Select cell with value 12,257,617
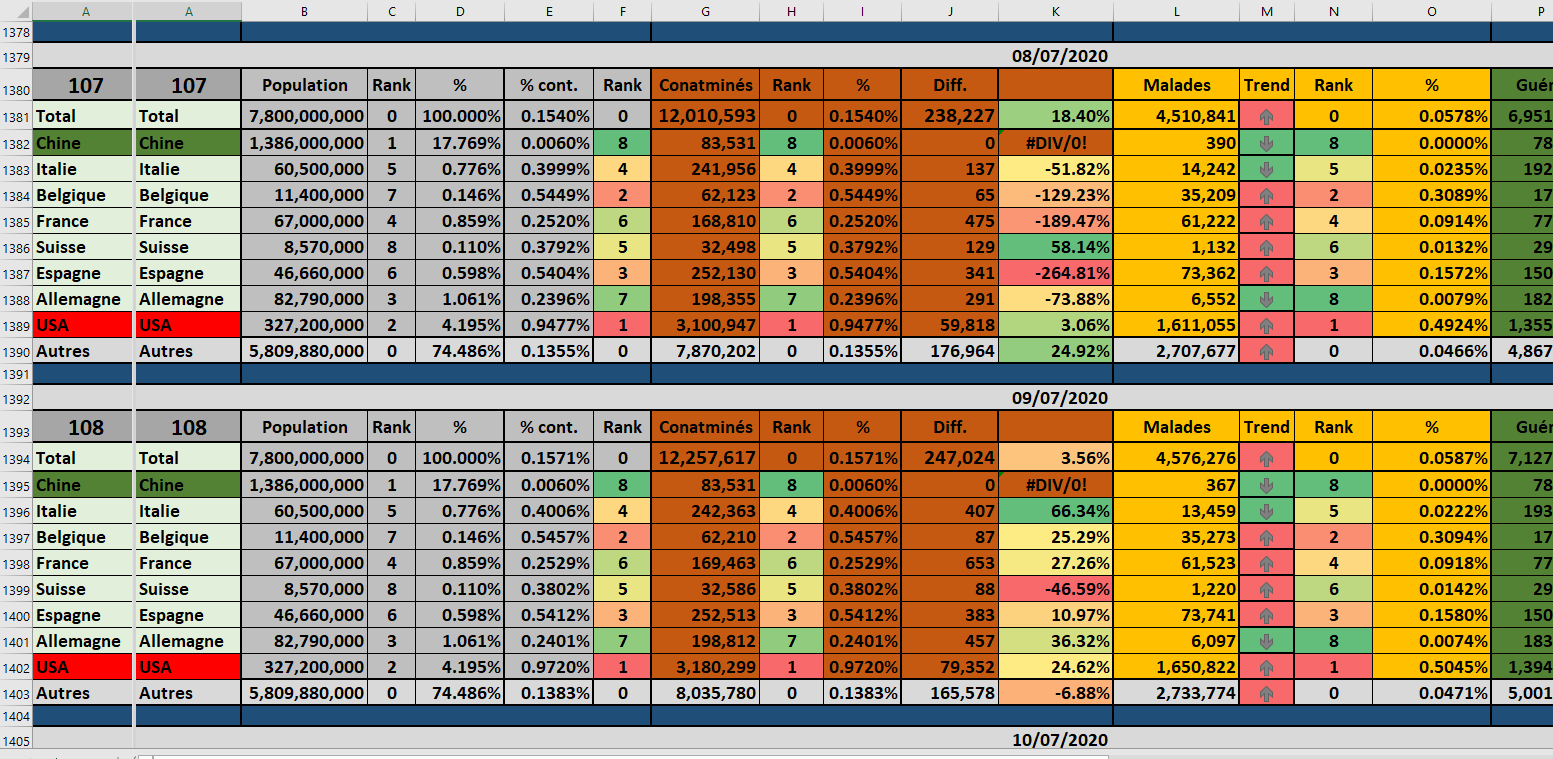Image resolution: width=1553 pixels, height=759 pixels. point(705,458)
